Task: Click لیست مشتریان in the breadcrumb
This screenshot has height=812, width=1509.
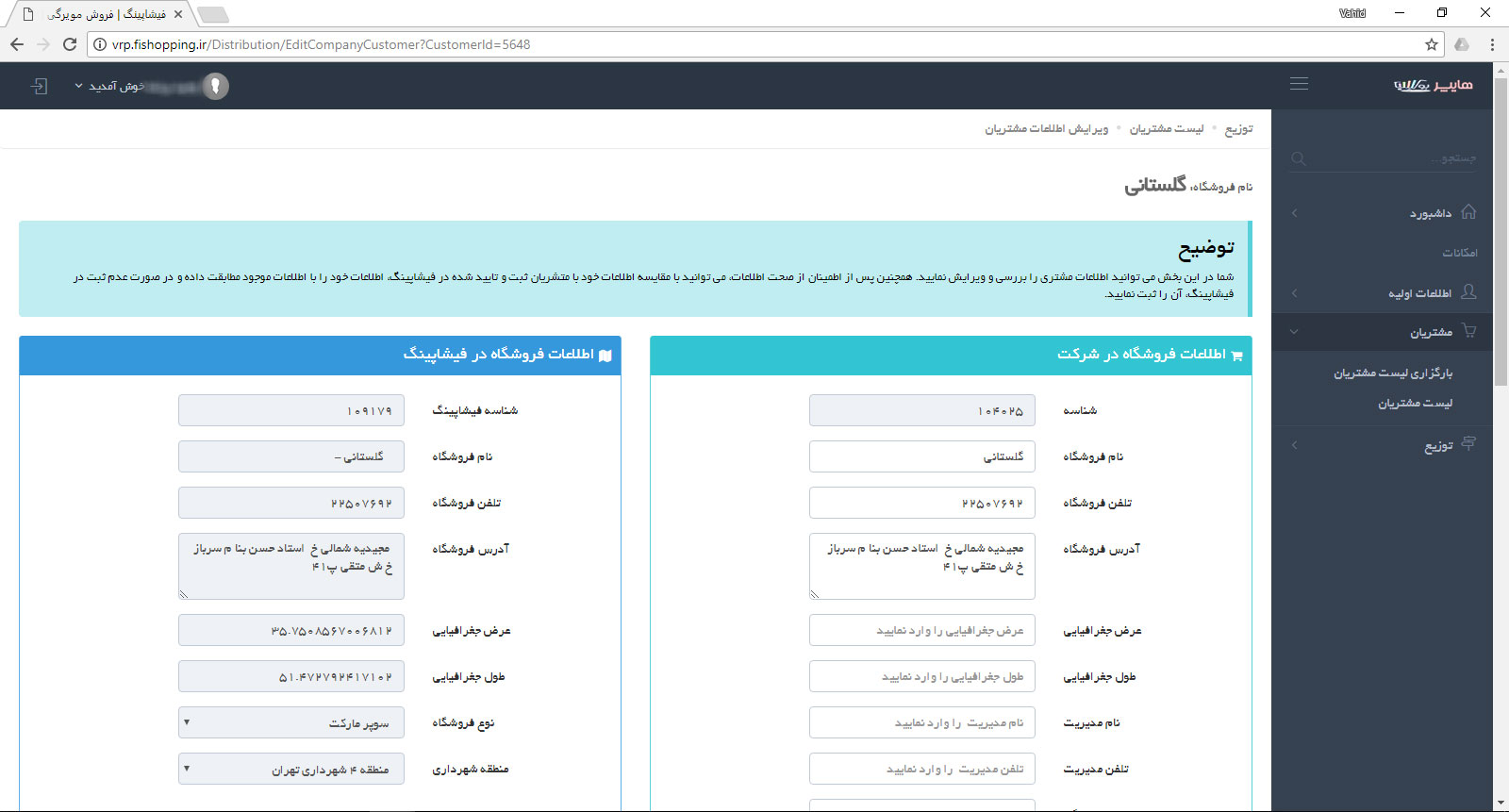Action: click(x=1166, y=129)
